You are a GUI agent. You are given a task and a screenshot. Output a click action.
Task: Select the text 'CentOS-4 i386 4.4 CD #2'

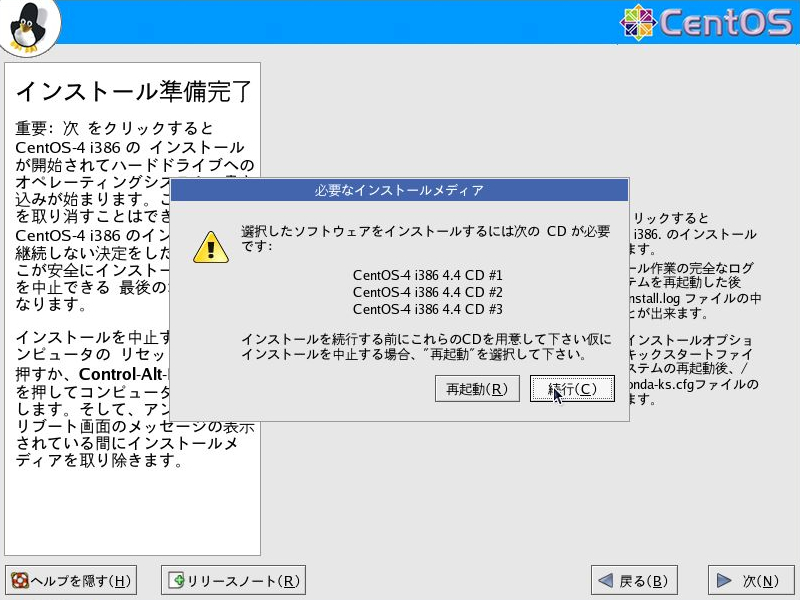tap(428, 292)
